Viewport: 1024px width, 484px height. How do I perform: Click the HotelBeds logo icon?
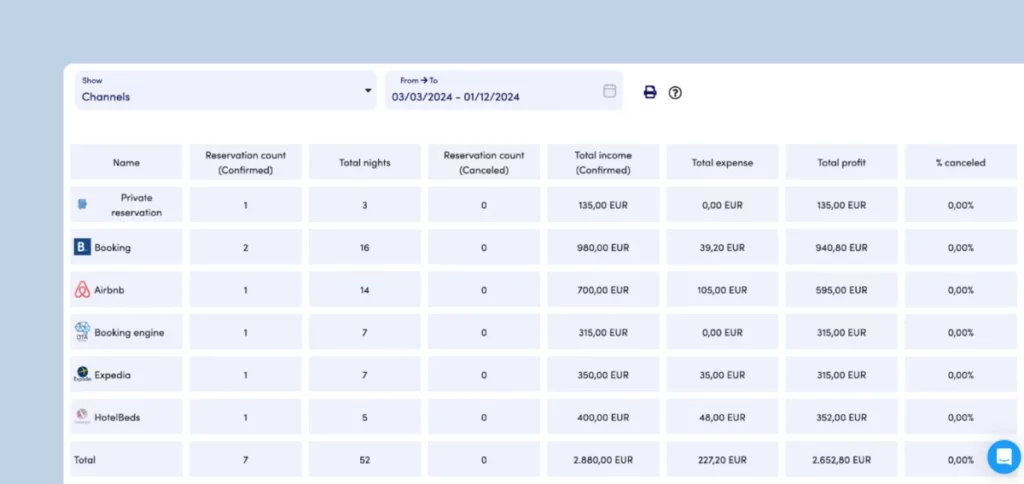coord(82,417)
